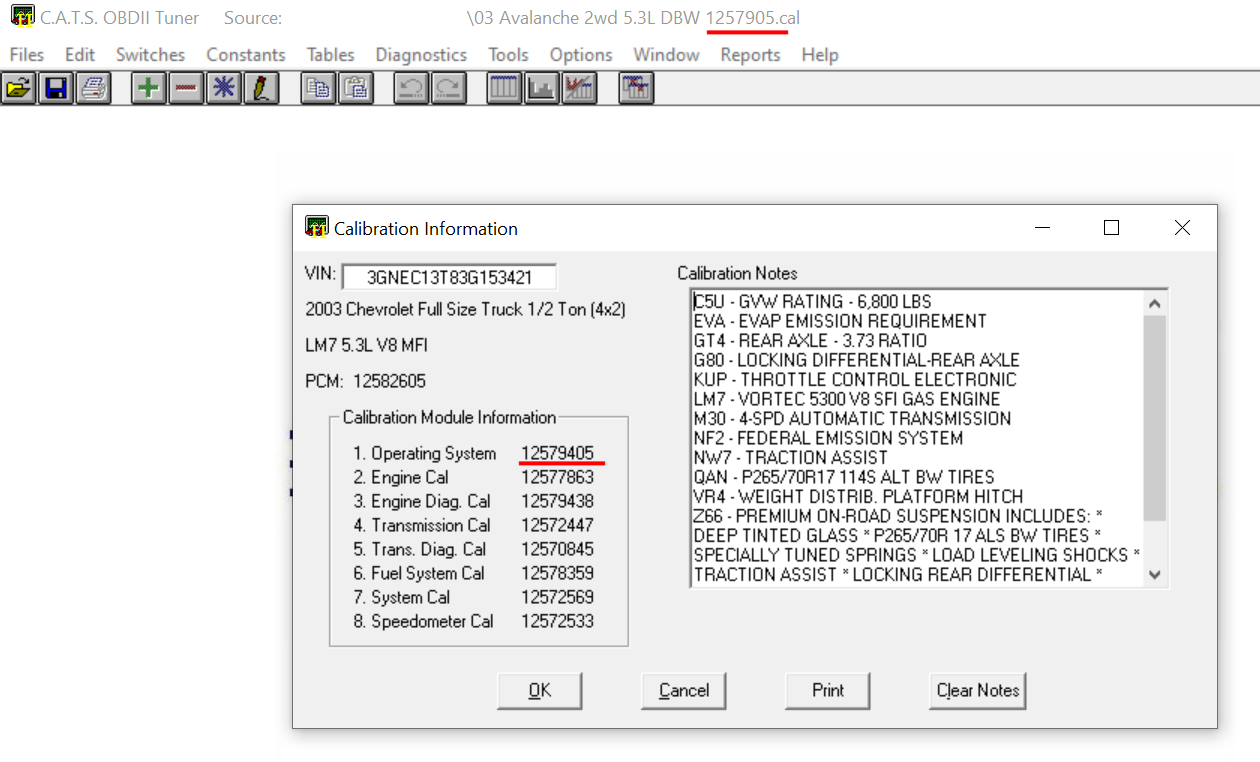
Task: Show line graph comparison icon
Action: [579, 88]
